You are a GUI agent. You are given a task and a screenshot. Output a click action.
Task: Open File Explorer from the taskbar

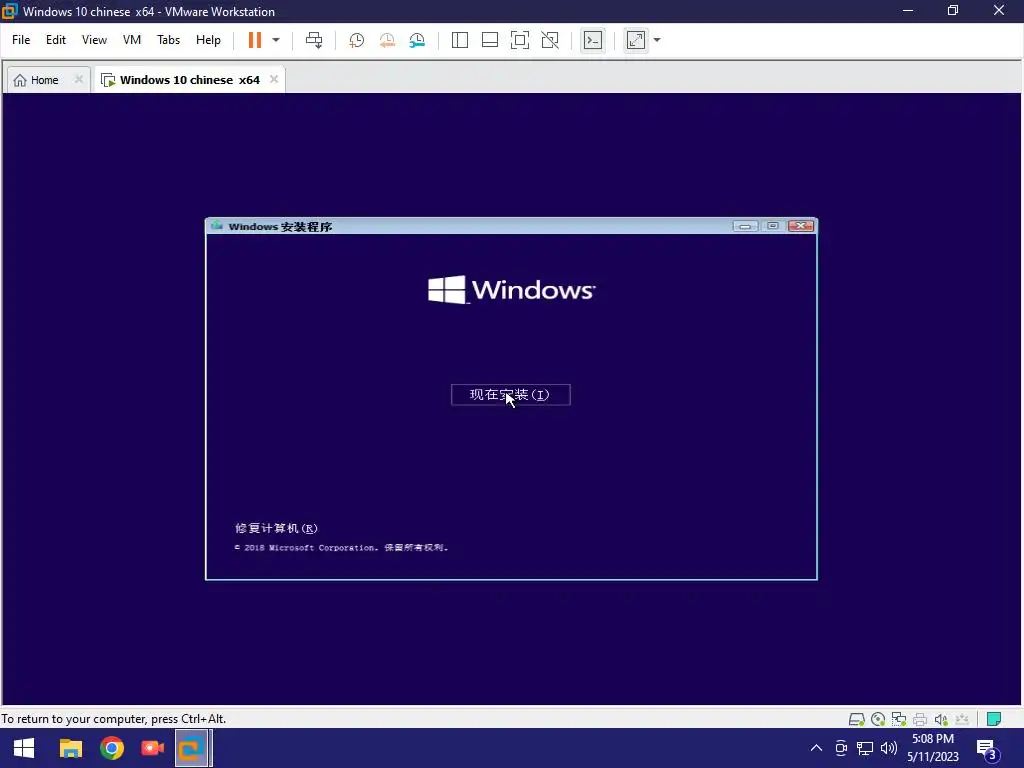coord(71,748)
